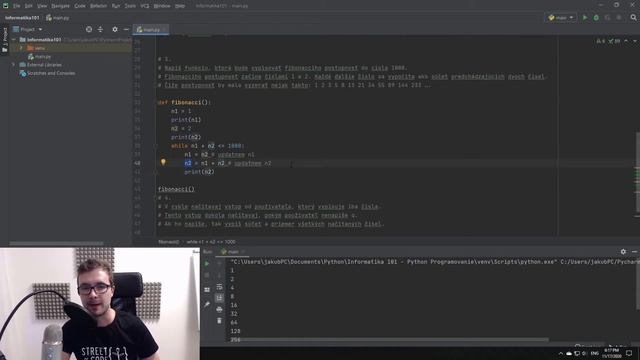This screenshot has height=360, width=640.
Task: Stop the process in Run panel
Action: (x=207, y=276)
